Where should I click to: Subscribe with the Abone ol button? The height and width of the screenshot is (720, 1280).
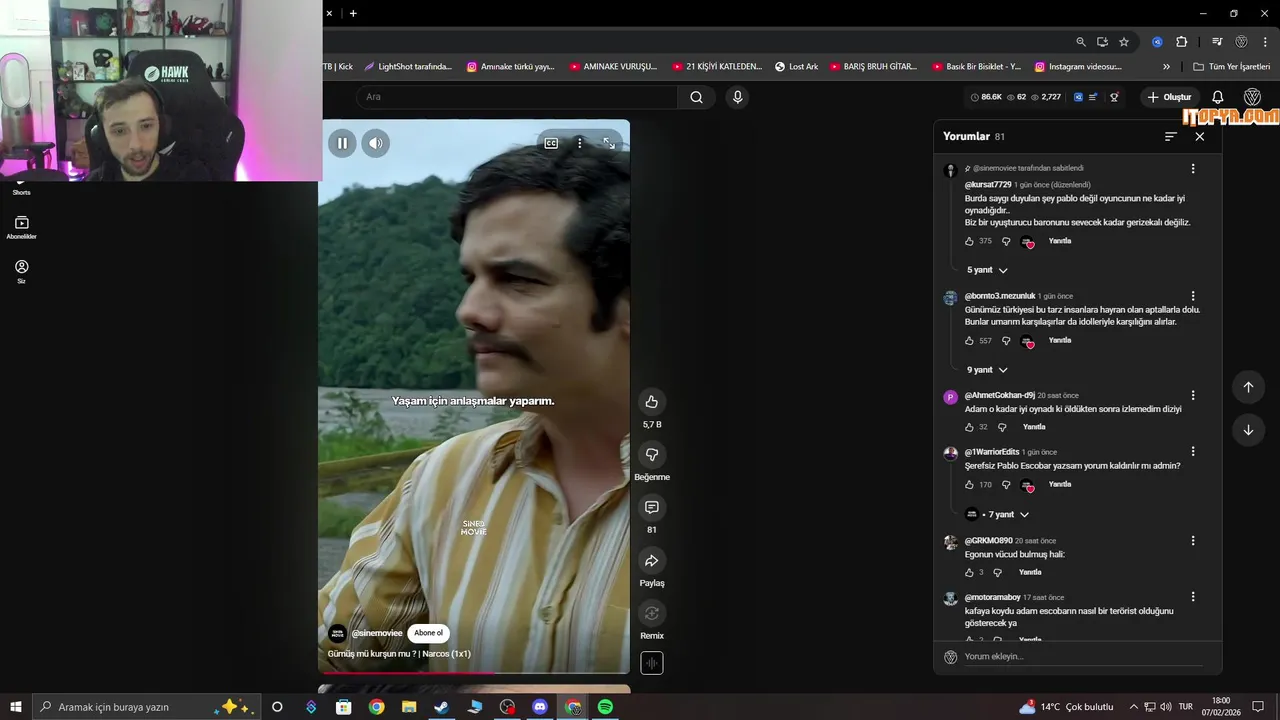(428, 633)
